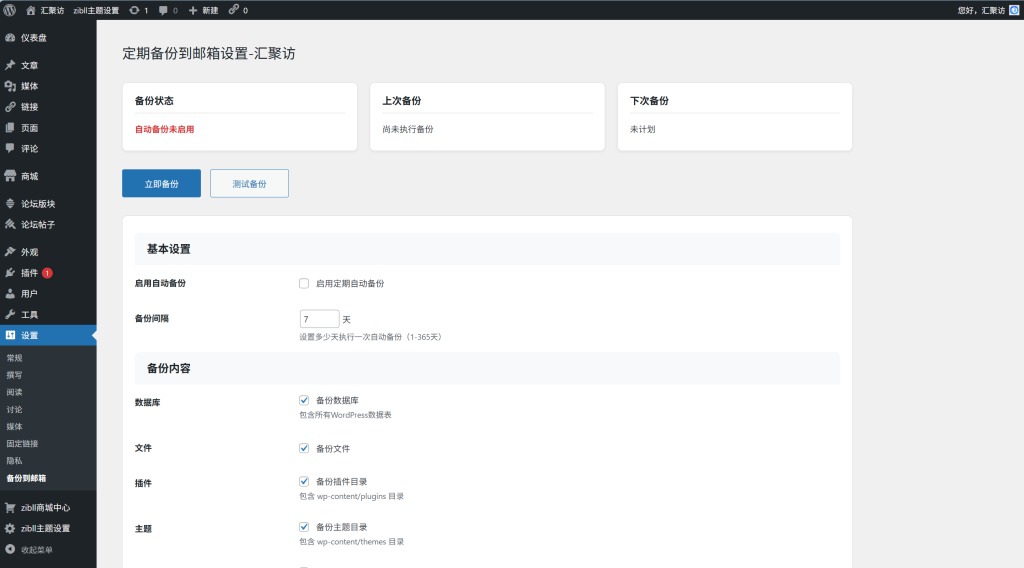Click the WordPress logo icon
This screenshot has height=568, width=1024.
pyautogui.click(x=10, y=10)
